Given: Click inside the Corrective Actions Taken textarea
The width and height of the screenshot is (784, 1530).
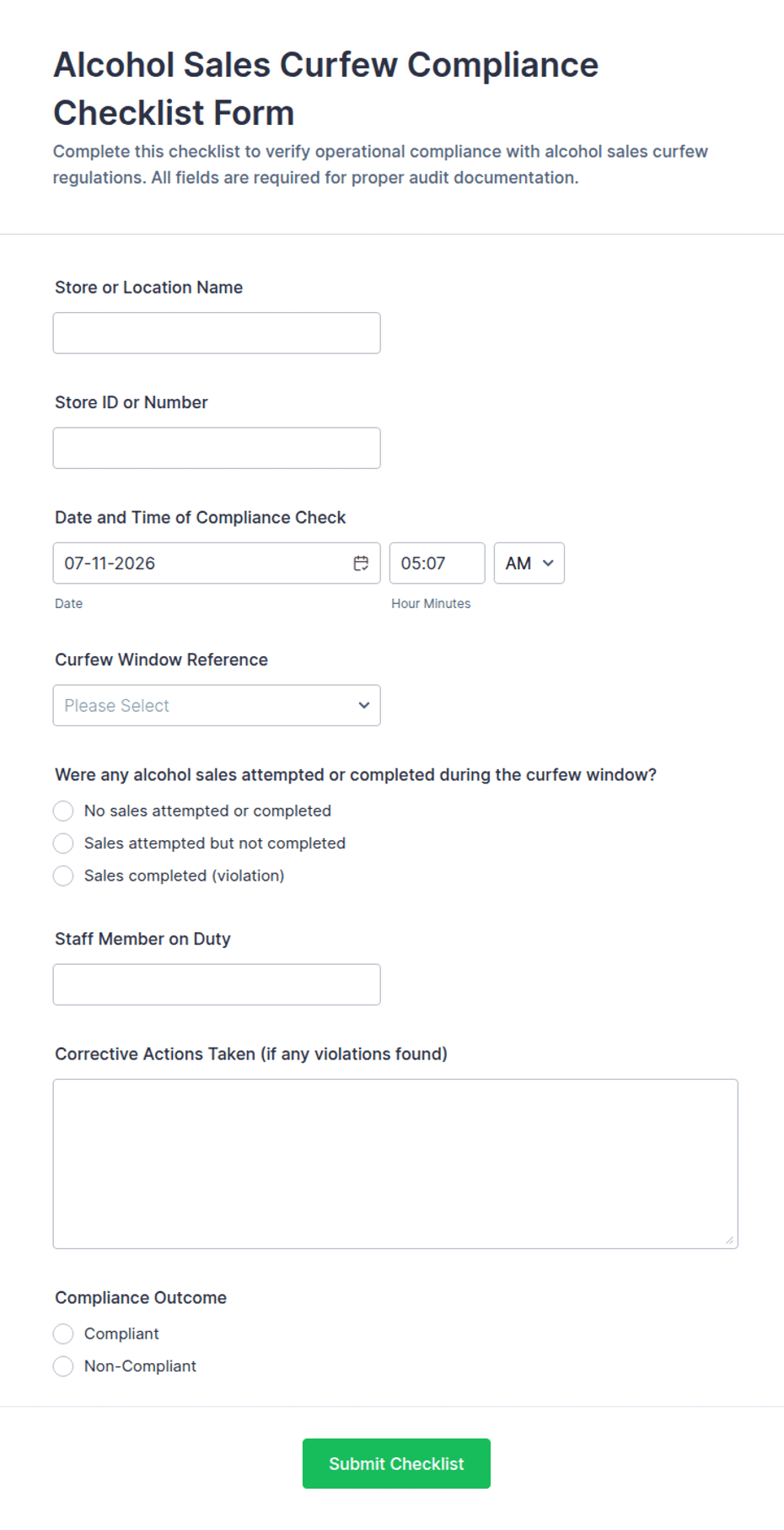Looking at the screenshot, I should pyautogui.click(x=395, y=1164).
